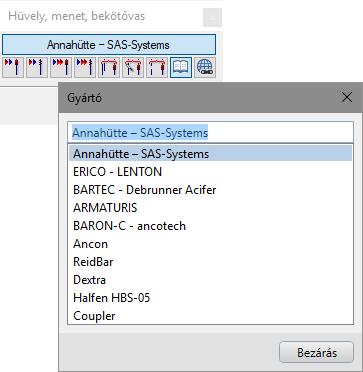Click the Gyártó text field showing Annahütte
The width and height of the screenshot is (363, 372).
(210, 133)
